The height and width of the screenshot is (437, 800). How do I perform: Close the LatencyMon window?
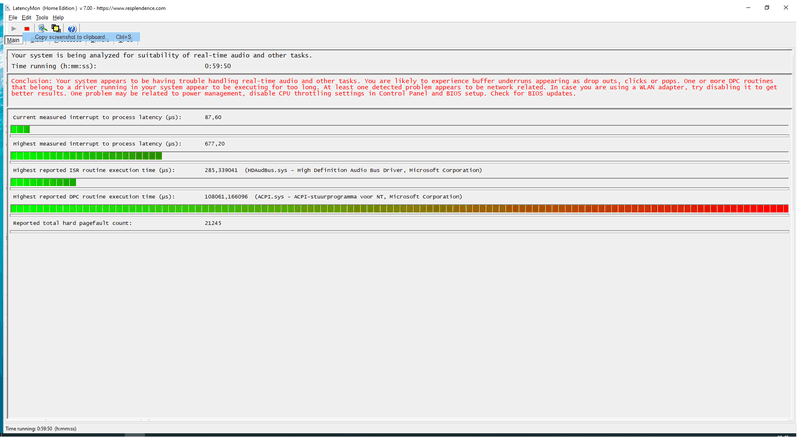pyautogui.click(x=786, y=8)
